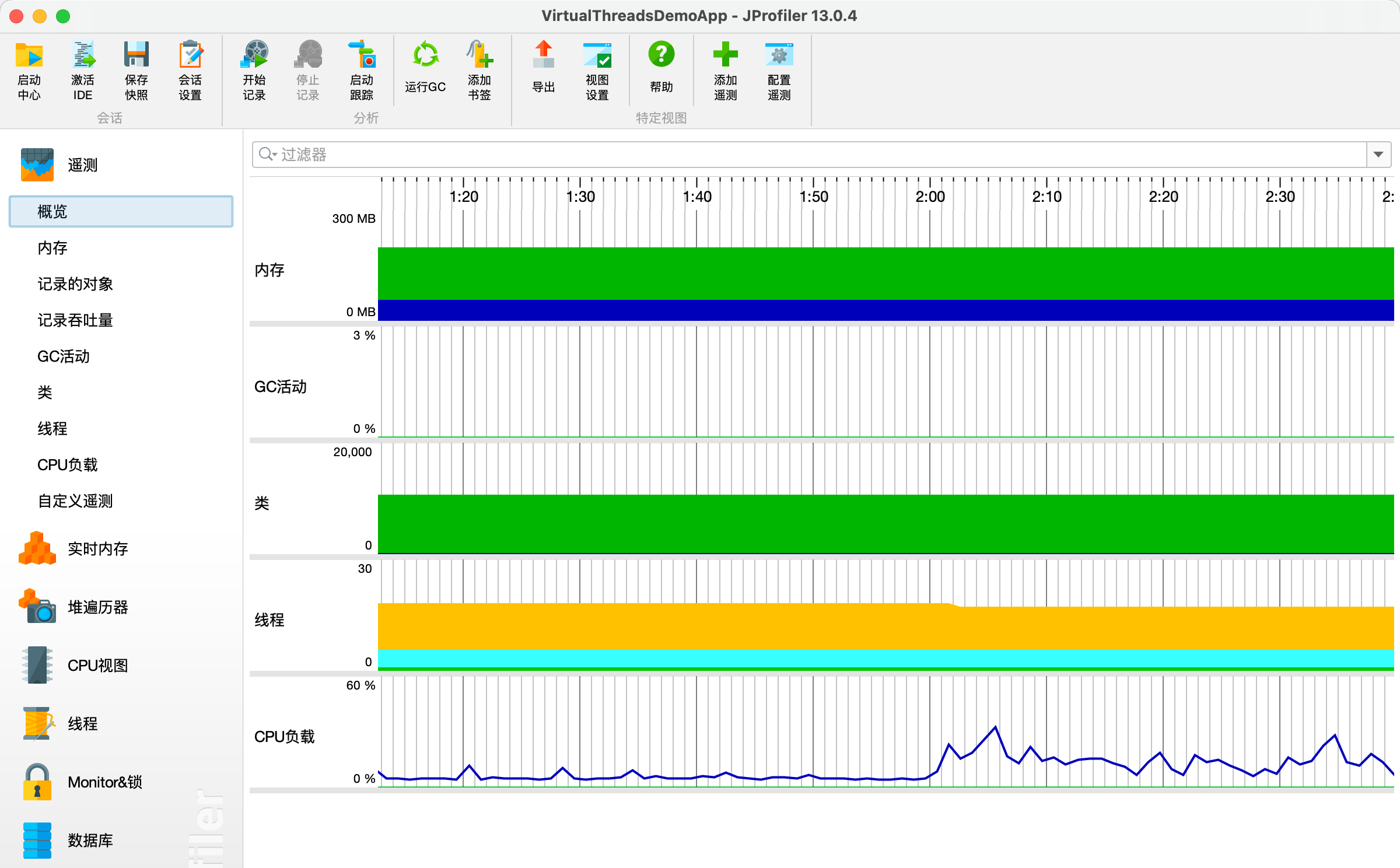
Task: Click into the filter (过滤器) field
Action: pyautogui.click(x=811, y=155)
